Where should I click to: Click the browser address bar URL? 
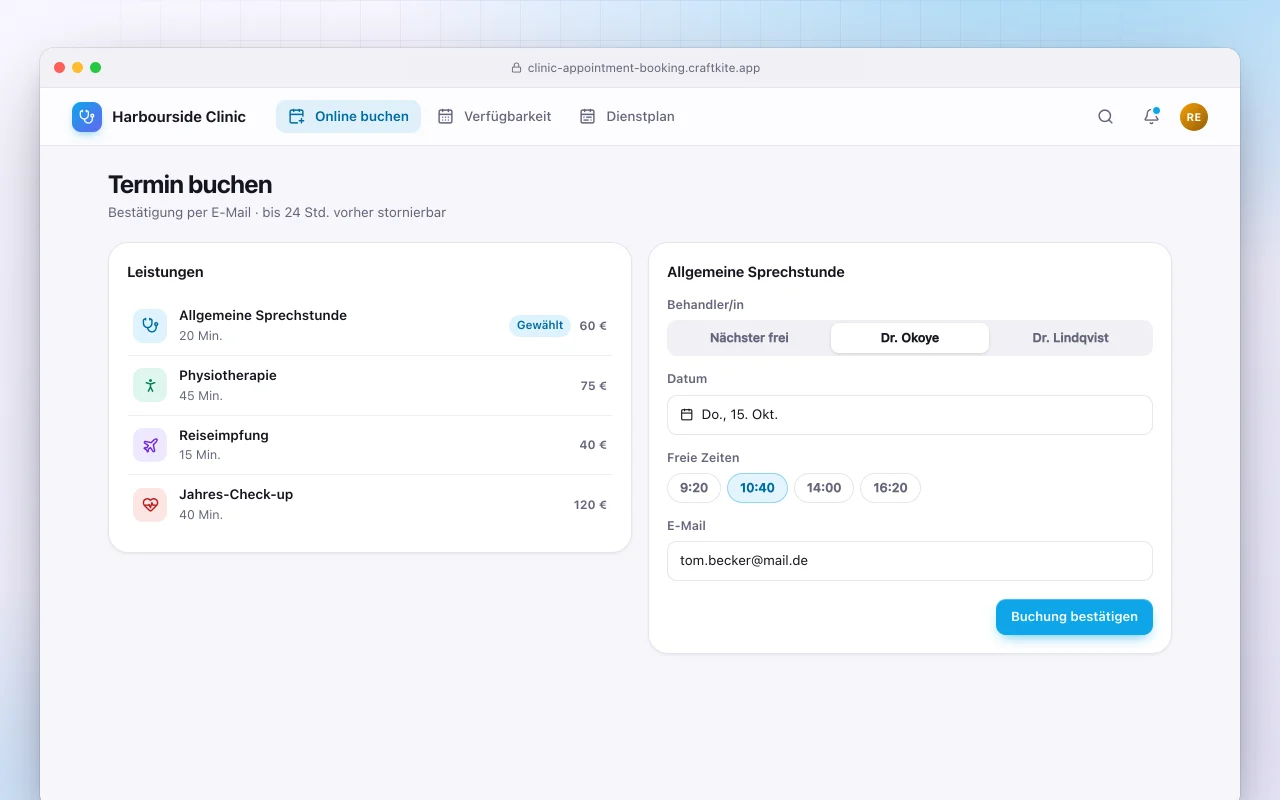[x=644, y=68]
